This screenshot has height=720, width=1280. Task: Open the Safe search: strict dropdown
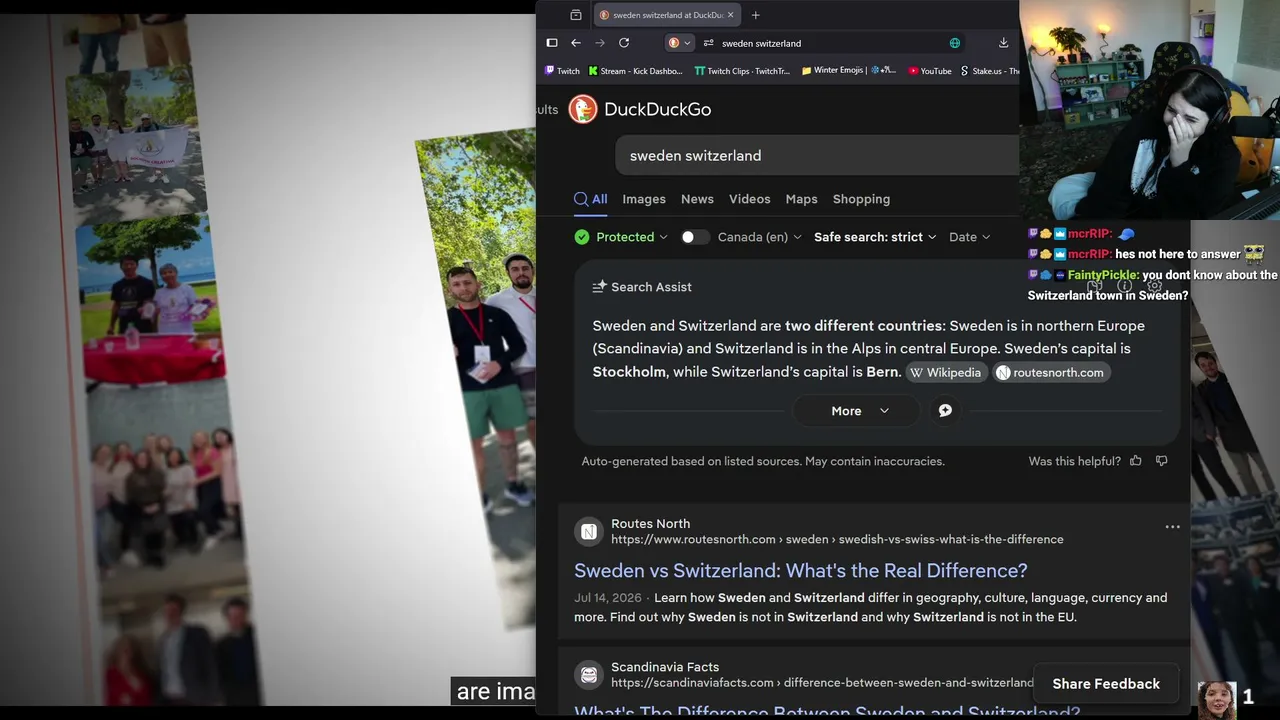coord(875,237)
